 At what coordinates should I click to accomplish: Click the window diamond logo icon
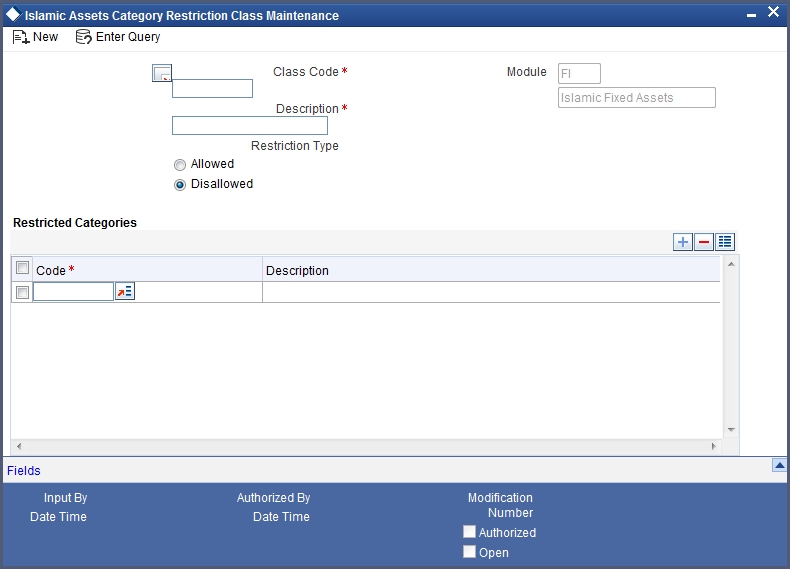(x=13, y=15)
